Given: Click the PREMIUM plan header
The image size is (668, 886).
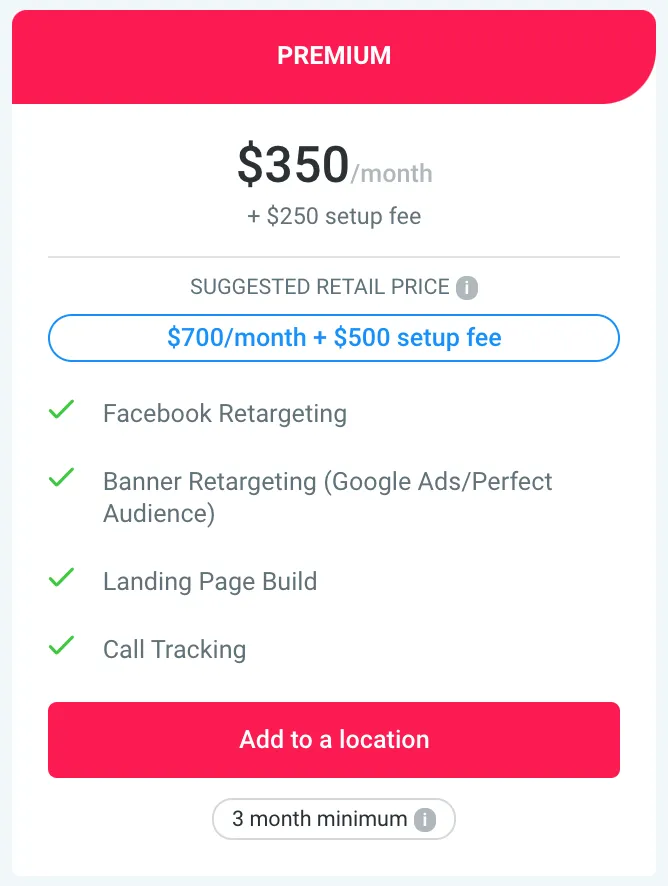Looking at the screenshot, I should (x=334, y=57).
